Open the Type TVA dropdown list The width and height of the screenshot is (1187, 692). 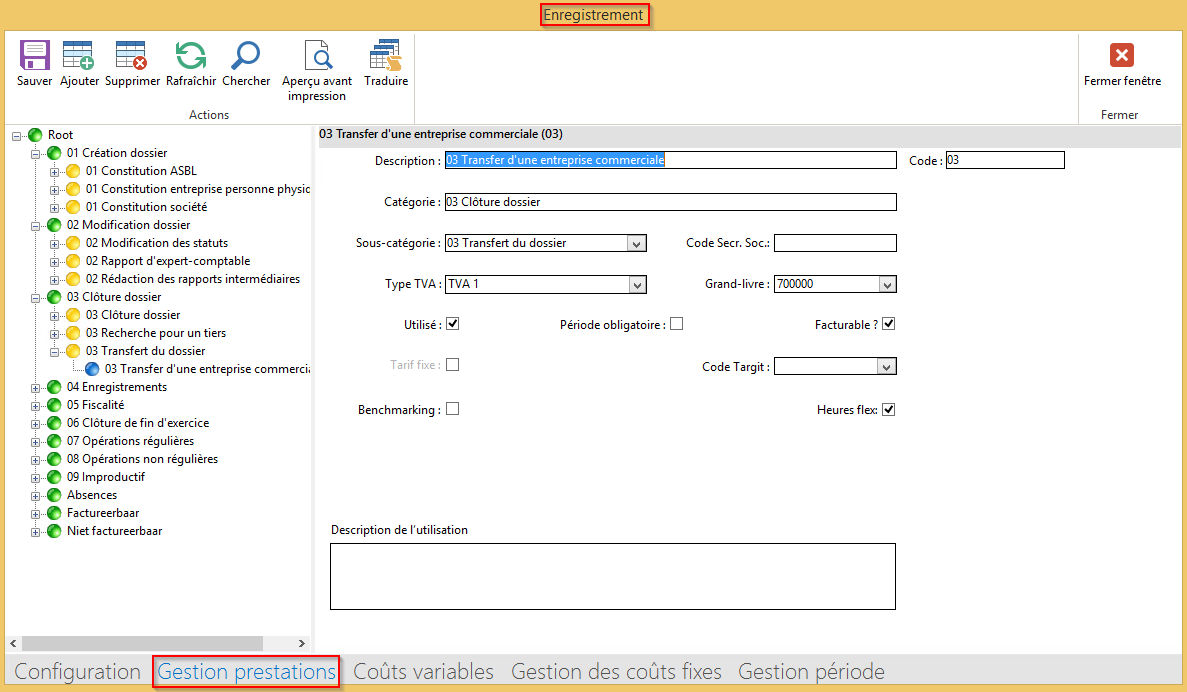(637, 285)
